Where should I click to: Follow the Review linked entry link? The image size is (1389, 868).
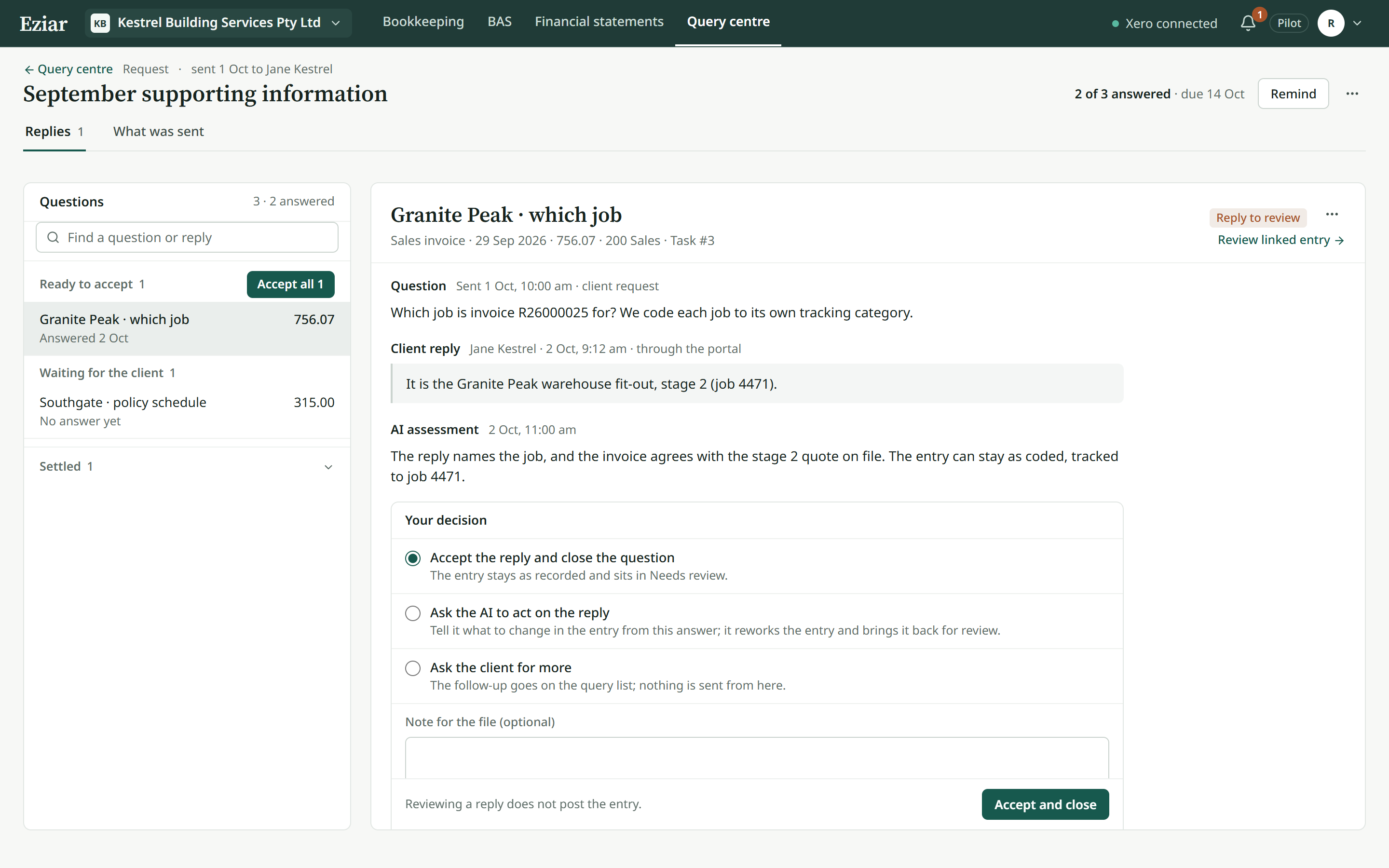click(x=1280, y=240)
